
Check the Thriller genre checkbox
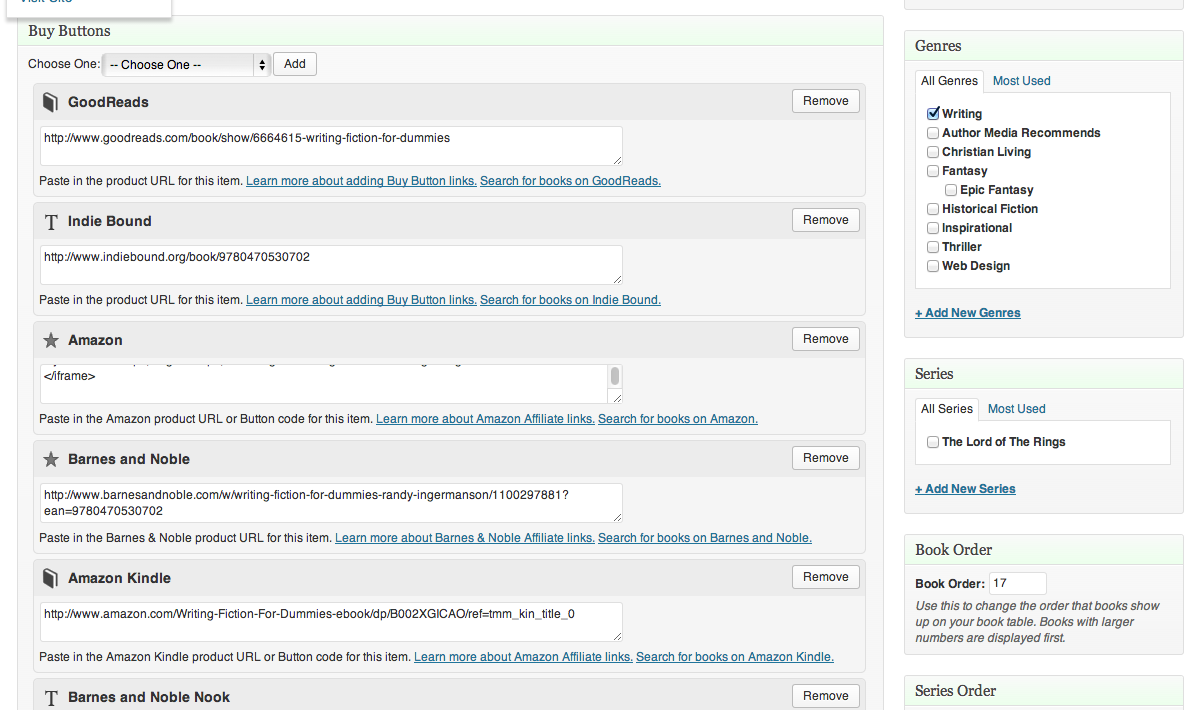tap(933, 247)
